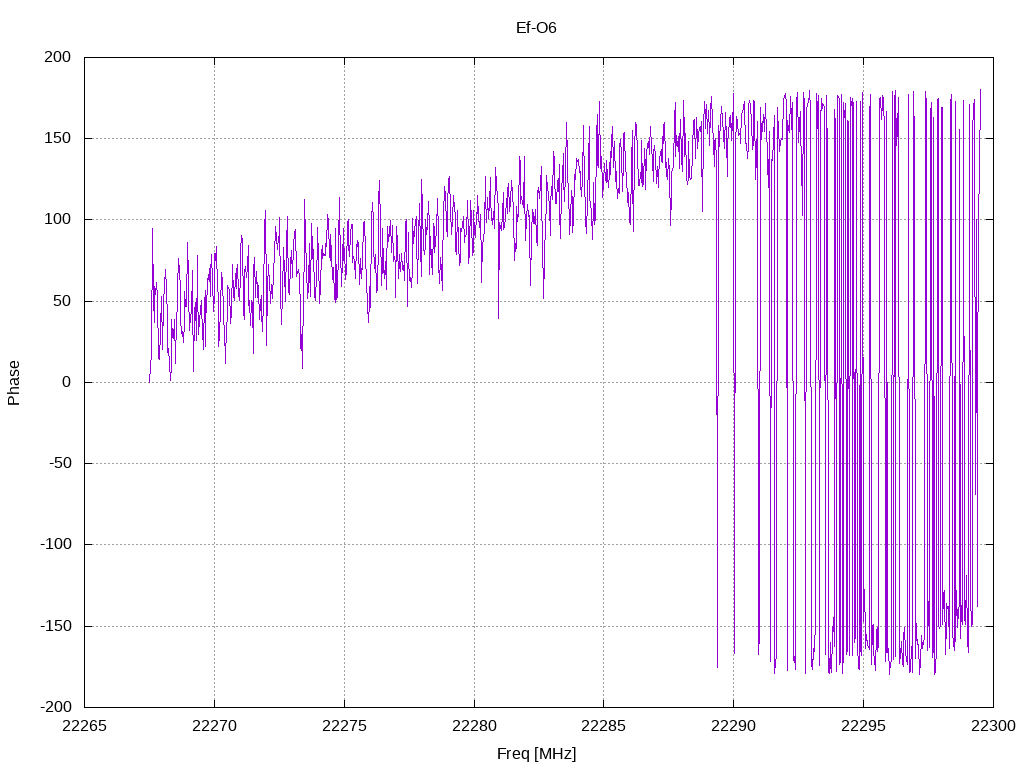Click the y-axis tick label '0'
Viewport: 1024px width, 768px height.
pyautogui.click(x=67, y=382)
